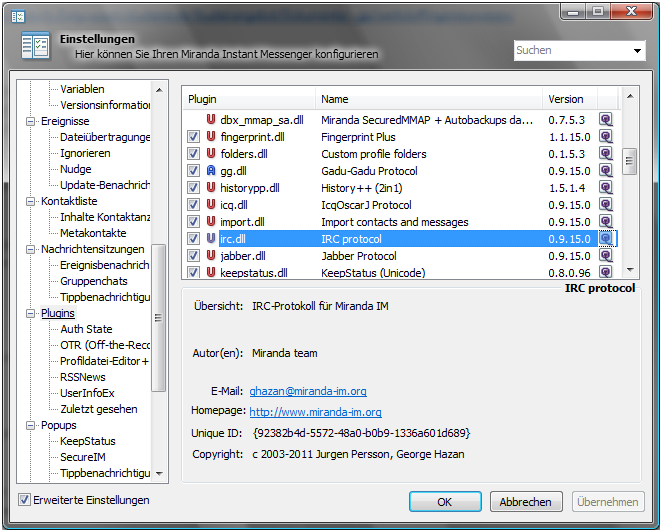Image resolution: width=662 pixels, height=532 pixels.
Task: Open Gruppenchats settings page
Action: point(93,281)
